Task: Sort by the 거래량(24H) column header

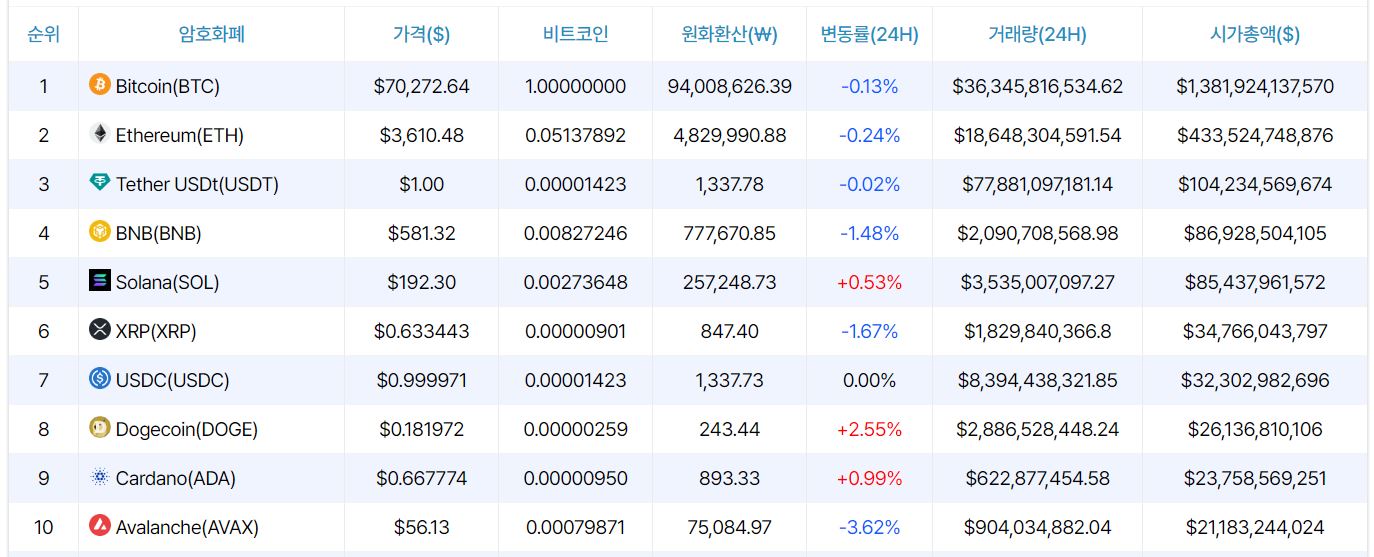Action: coord(1038,34)
